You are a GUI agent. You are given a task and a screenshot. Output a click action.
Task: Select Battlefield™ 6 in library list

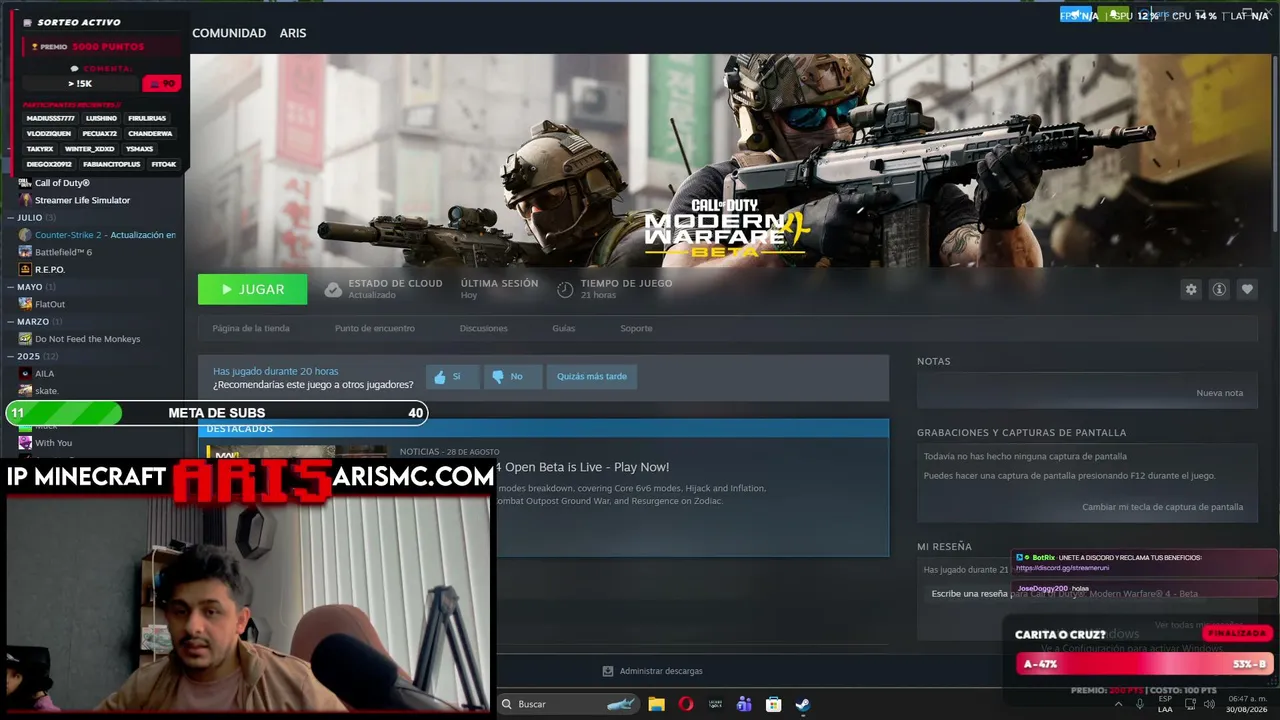[63, 252]
